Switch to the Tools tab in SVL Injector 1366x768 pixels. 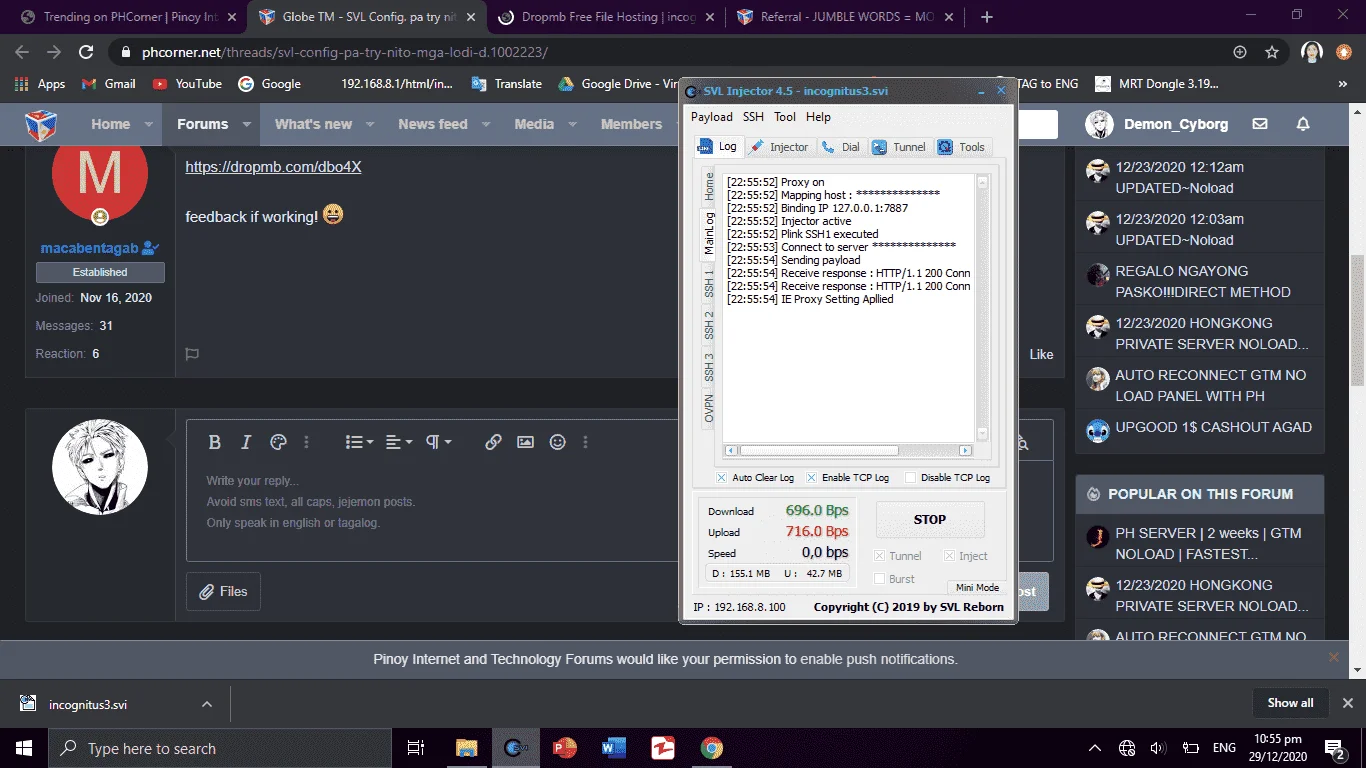pos(962,147)
